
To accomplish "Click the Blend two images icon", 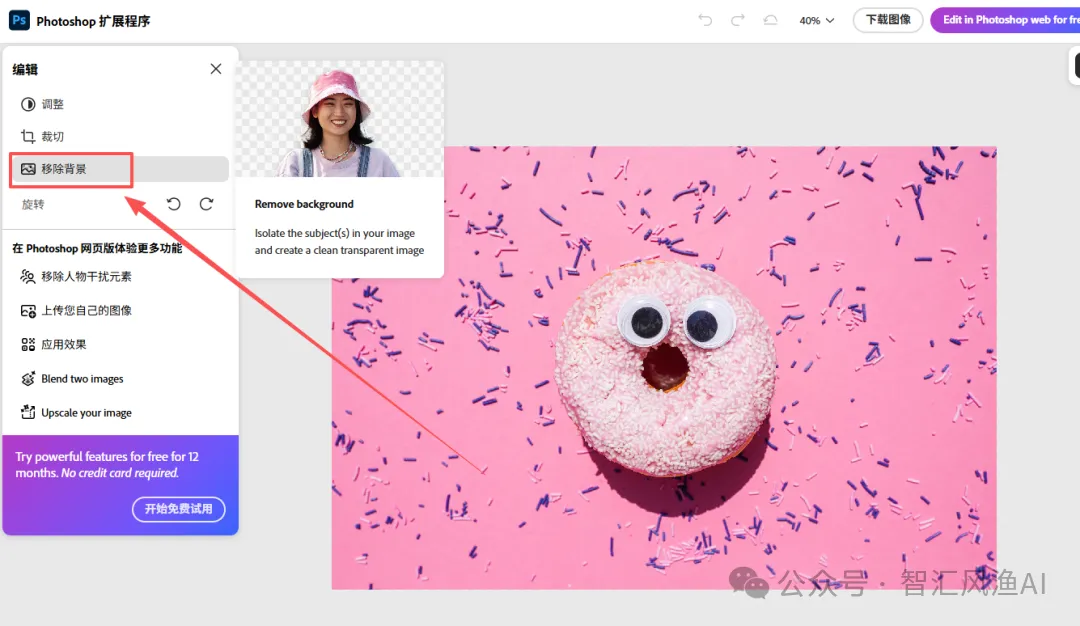I will click(x=28, y=379).
